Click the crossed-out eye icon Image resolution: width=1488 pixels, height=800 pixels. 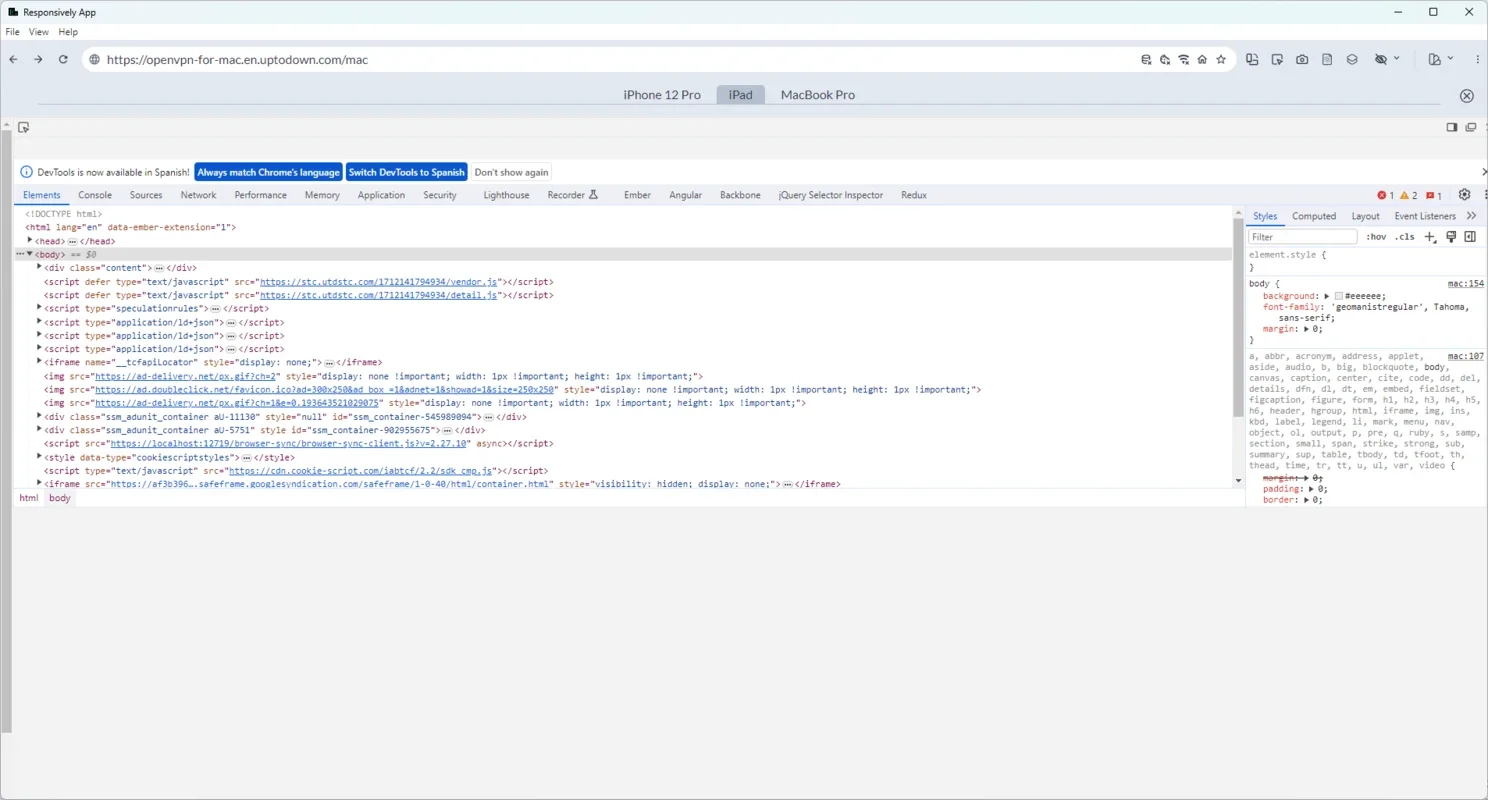click(x=1381, y=60)
